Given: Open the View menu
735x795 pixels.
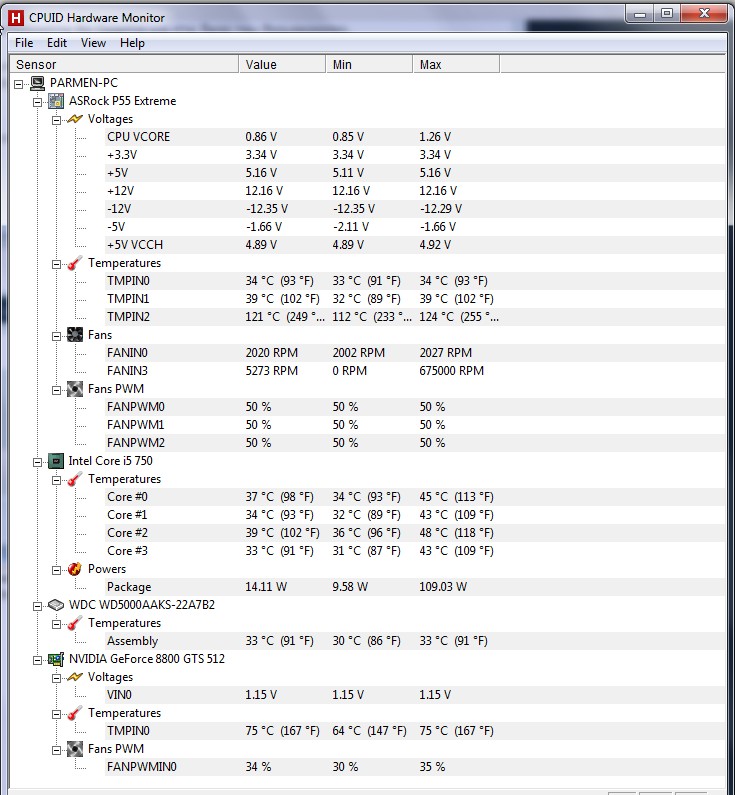Looking at the screenshot, I should click(x=93, y=43).
